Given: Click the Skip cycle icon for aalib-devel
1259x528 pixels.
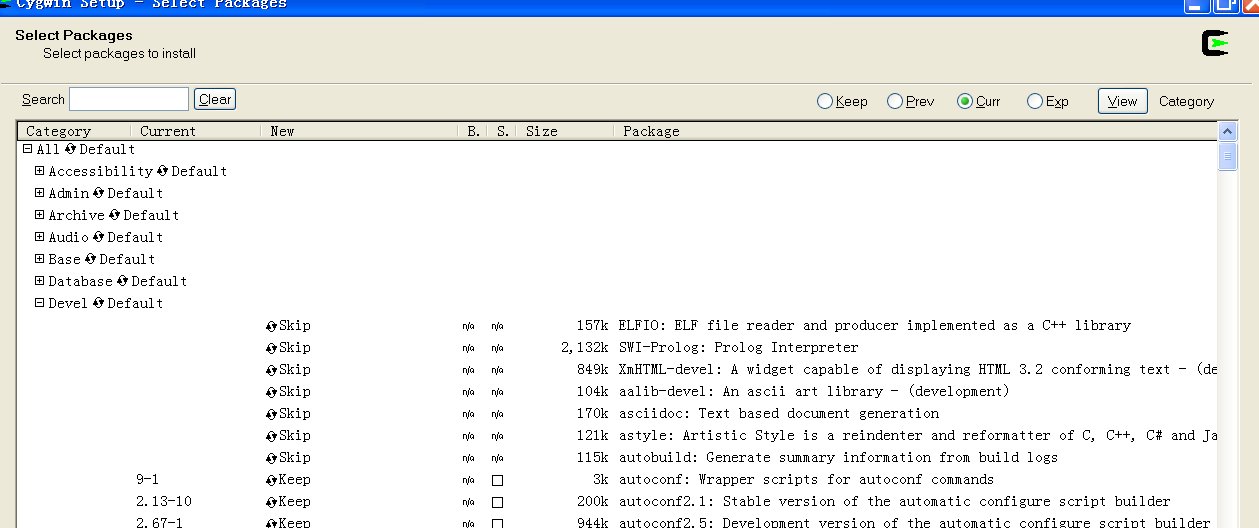Looking at the screenshot, I should (271, 392).
